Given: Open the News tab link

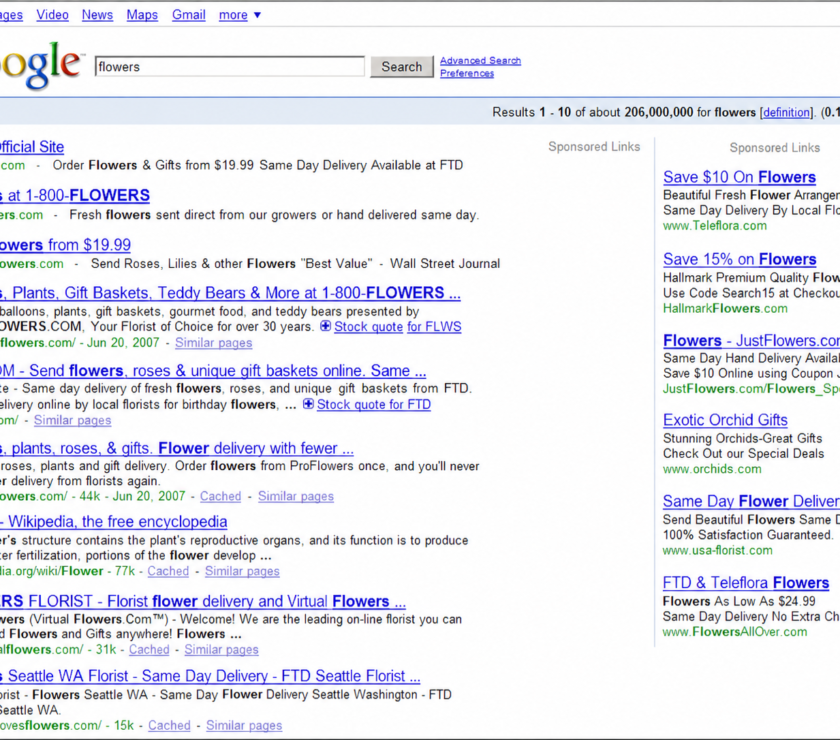Looking at the screenshot, I should (x=98, y=15).
